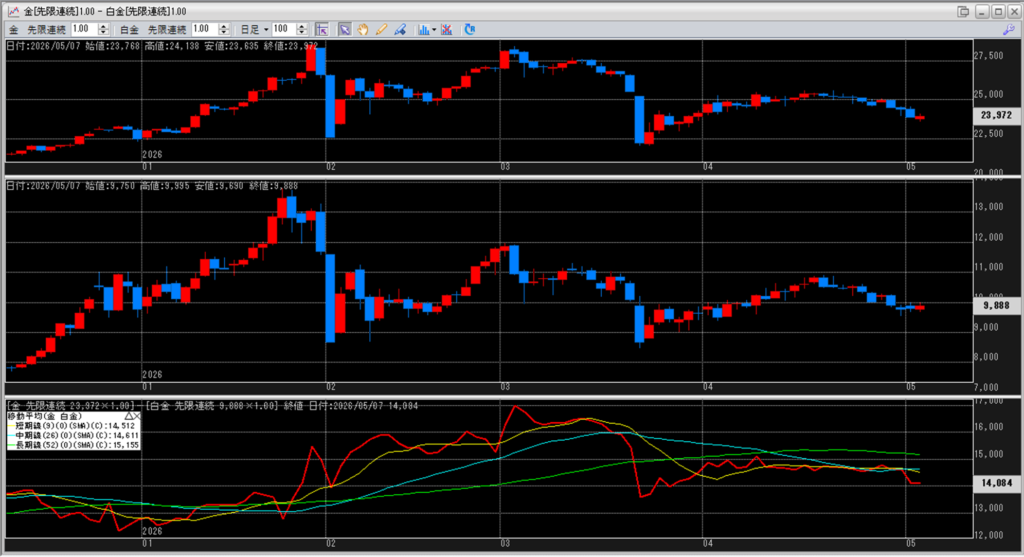The height and width of the screenshot is (557, 1024).
Task: Close the moving average legend box
Action: 136,416
